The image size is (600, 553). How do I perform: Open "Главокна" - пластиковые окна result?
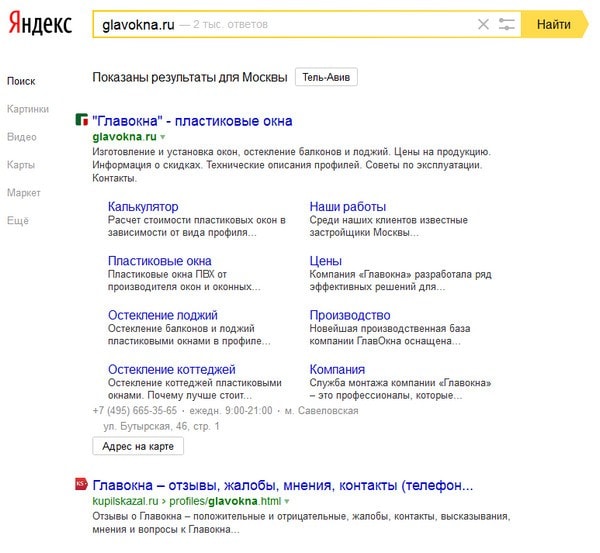(192, 121)
